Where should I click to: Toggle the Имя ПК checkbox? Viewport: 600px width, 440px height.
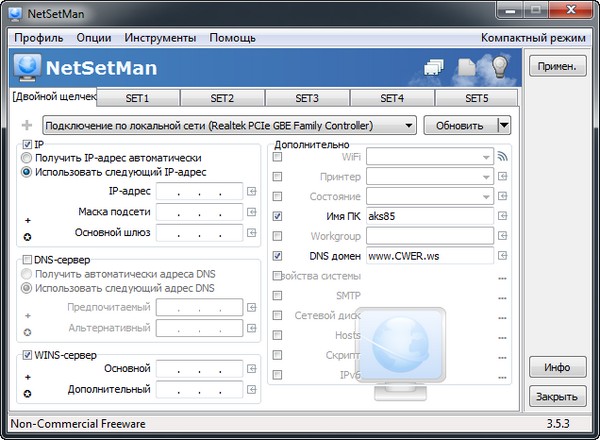tap(278, 215)
